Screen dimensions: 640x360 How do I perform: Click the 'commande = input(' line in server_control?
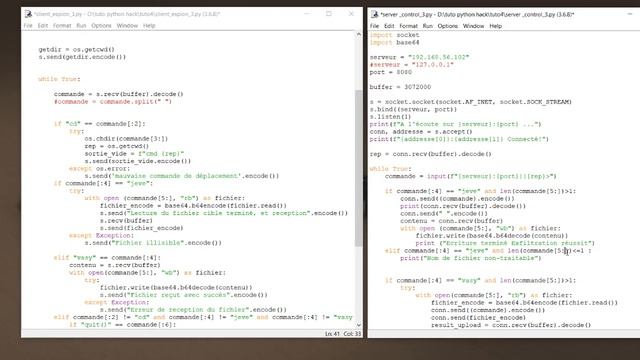(x=471, y=176)
